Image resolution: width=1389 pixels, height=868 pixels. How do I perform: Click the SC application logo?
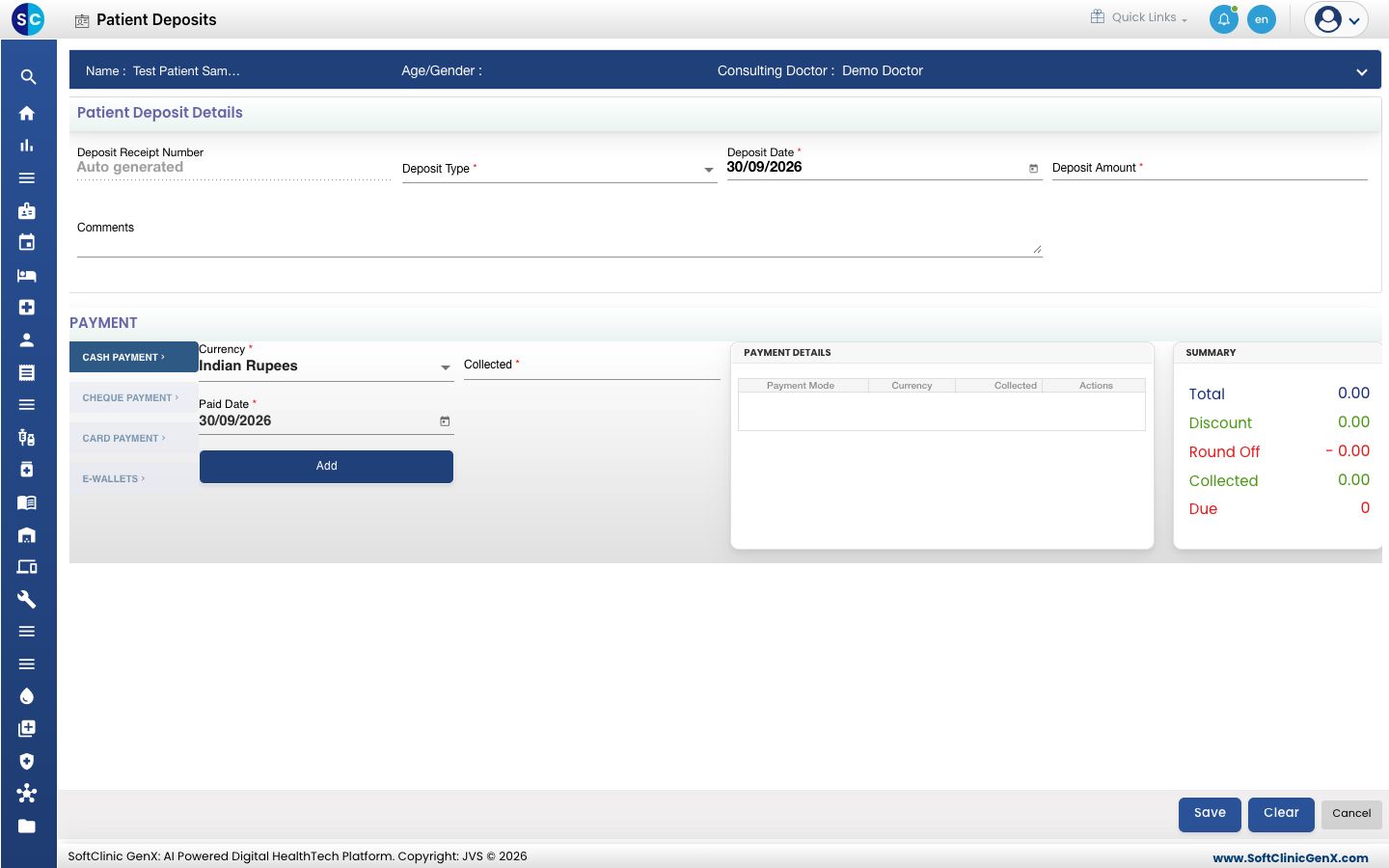(x=28, y=18)
